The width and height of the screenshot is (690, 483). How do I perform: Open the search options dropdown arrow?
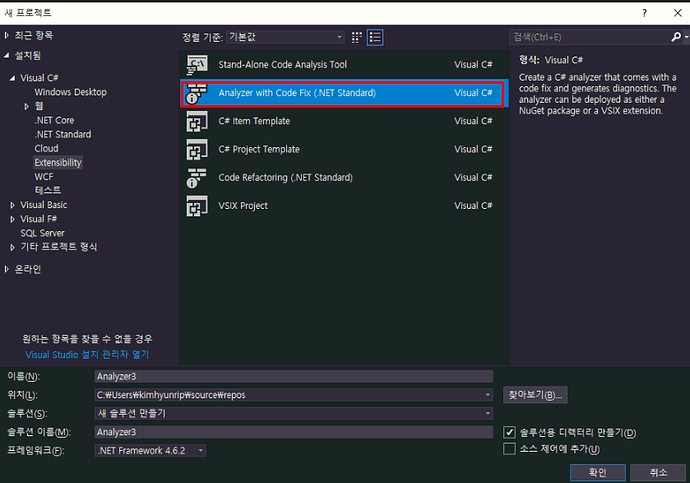[686, 37]
